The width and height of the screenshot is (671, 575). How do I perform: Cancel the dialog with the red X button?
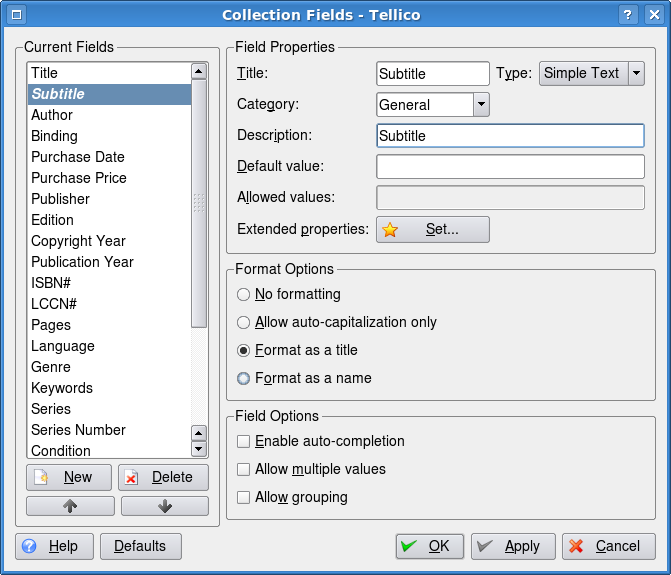609,546
